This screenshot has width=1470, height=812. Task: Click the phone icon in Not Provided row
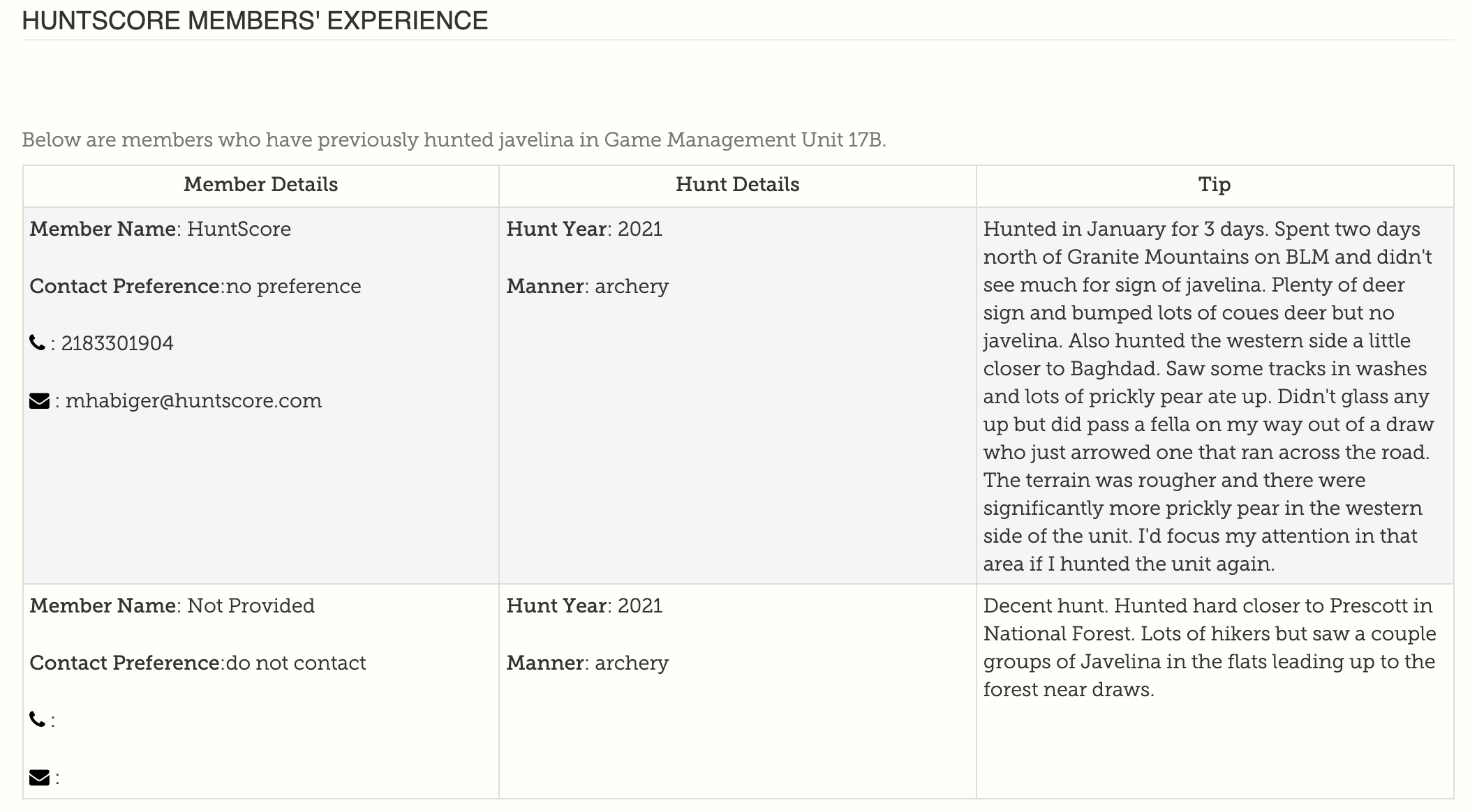coord(38,719)
